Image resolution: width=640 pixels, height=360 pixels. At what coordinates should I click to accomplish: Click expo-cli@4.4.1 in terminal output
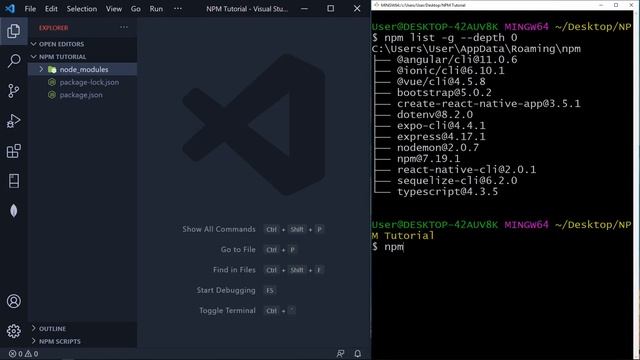pyautogui.click(x=441, y=126)
